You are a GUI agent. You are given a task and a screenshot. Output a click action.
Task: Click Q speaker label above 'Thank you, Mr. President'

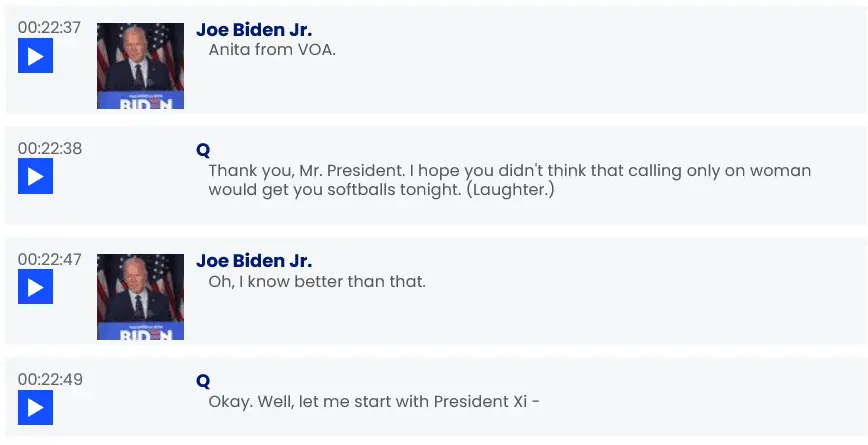click(203, 150)
